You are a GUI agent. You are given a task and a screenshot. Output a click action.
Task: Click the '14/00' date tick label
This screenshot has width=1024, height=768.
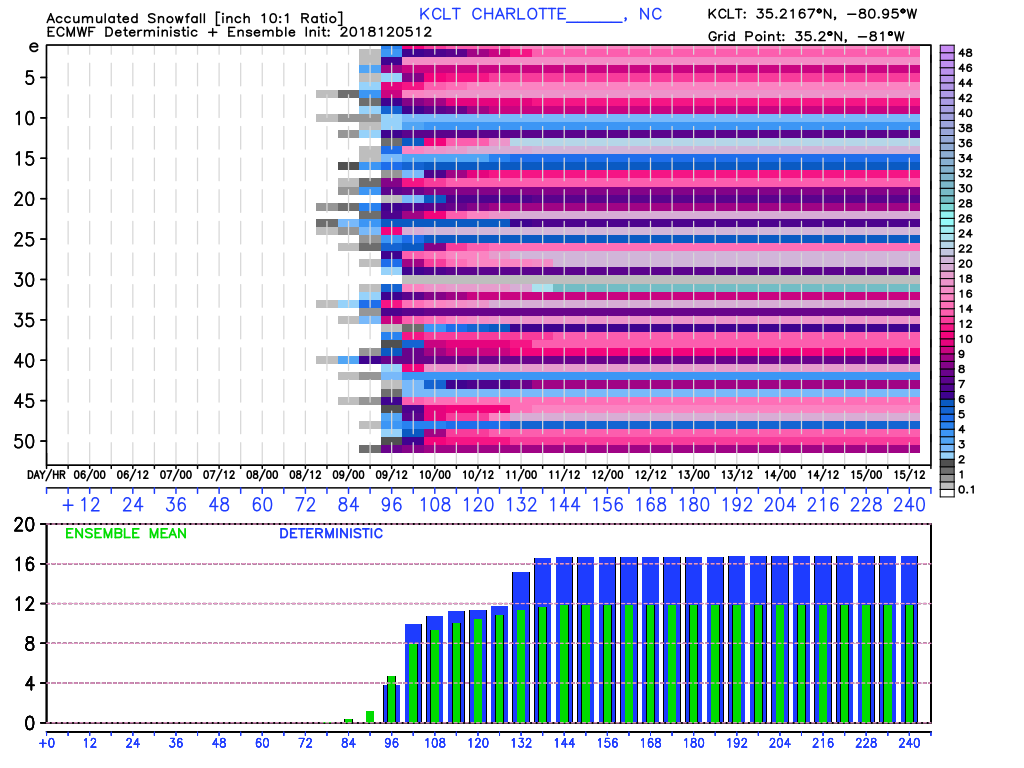click(x=780, y=475)
